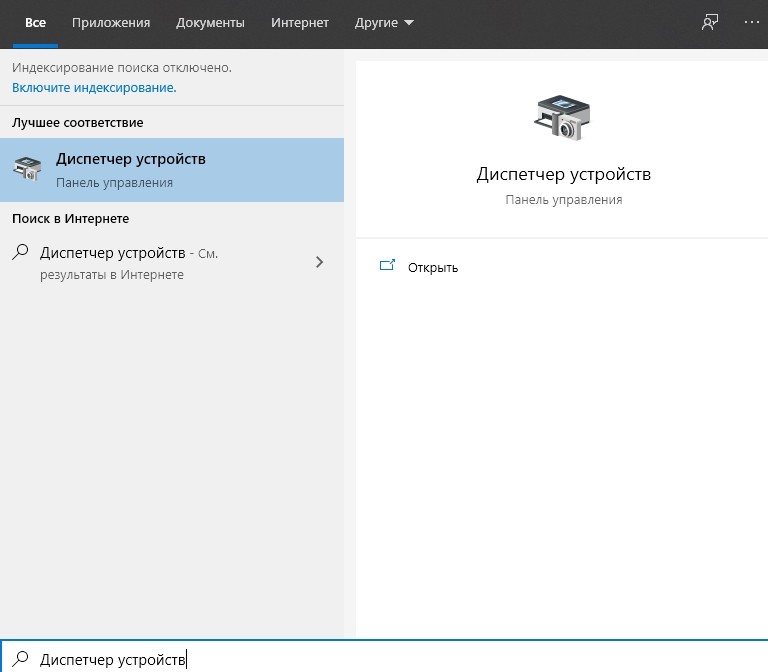Click the Диспетчер устройств title in preview pane
Screen dimensions: 768x672
pos(564,174)
